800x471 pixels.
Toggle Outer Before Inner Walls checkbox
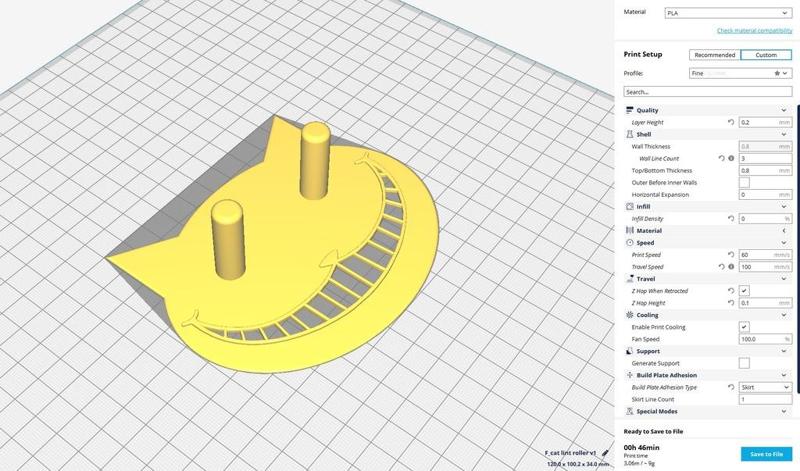744,183
